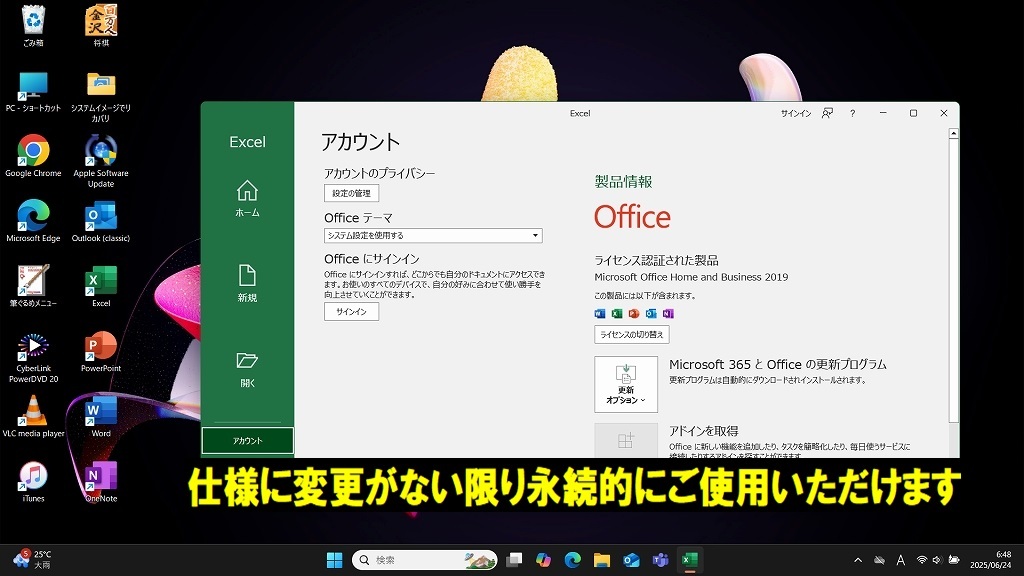Open the Recycle Bin desktop icon
The image size is (1024, 576).
click(33, 25)
